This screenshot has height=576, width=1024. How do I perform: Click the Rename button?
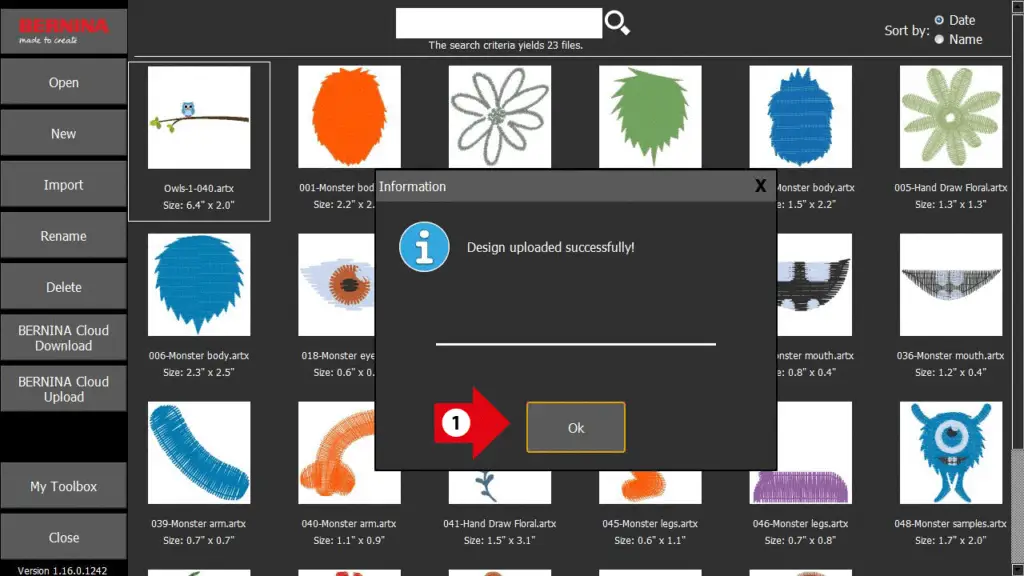tap(64, 236)
